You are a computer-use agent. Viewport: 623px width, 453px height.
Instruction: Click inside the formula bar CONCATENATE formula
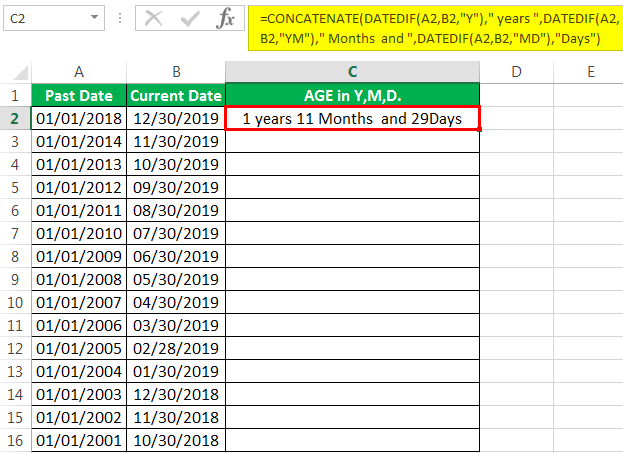(435, 28)
